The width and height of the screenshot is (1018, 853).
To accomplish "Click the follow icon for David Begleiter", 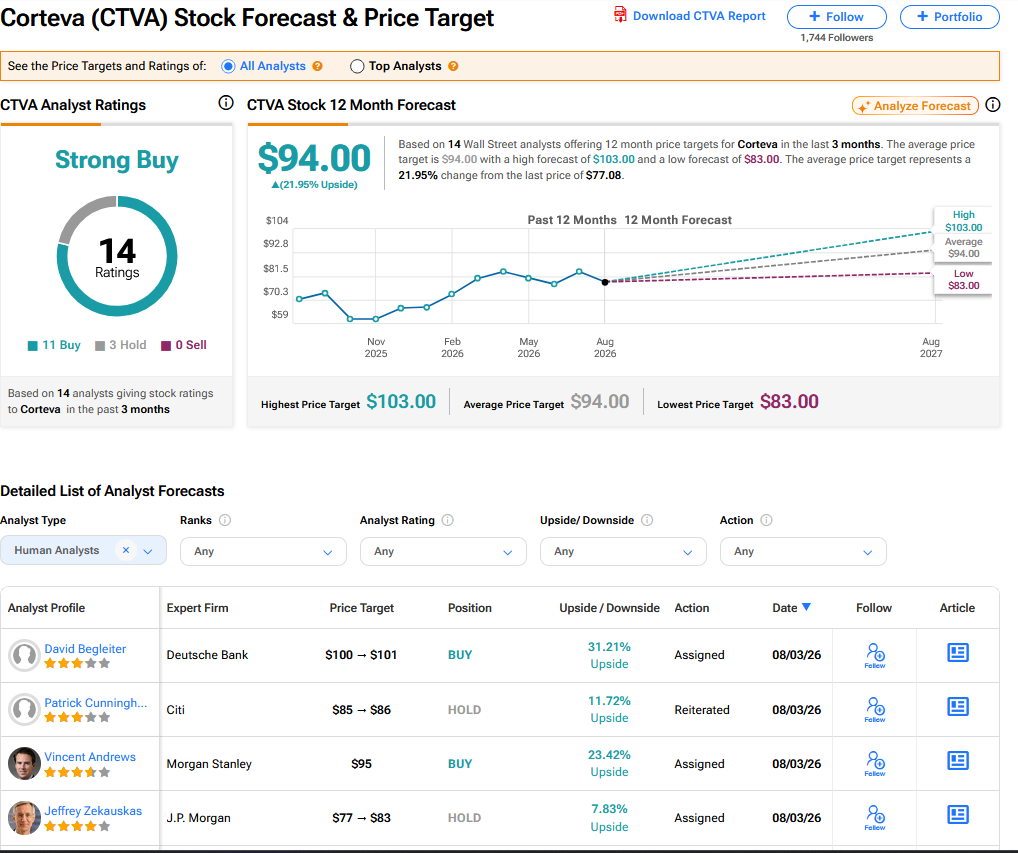I will (875, 655).
